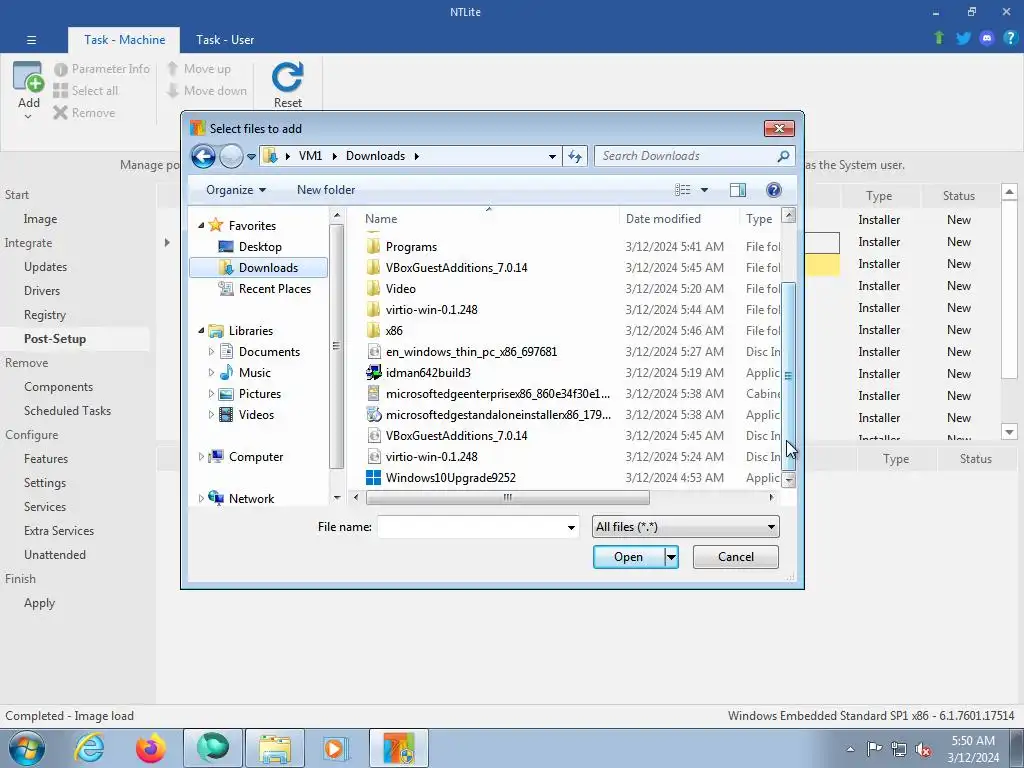Select the x86 folder
The image size is (1024, 768).
click(394, 331)
